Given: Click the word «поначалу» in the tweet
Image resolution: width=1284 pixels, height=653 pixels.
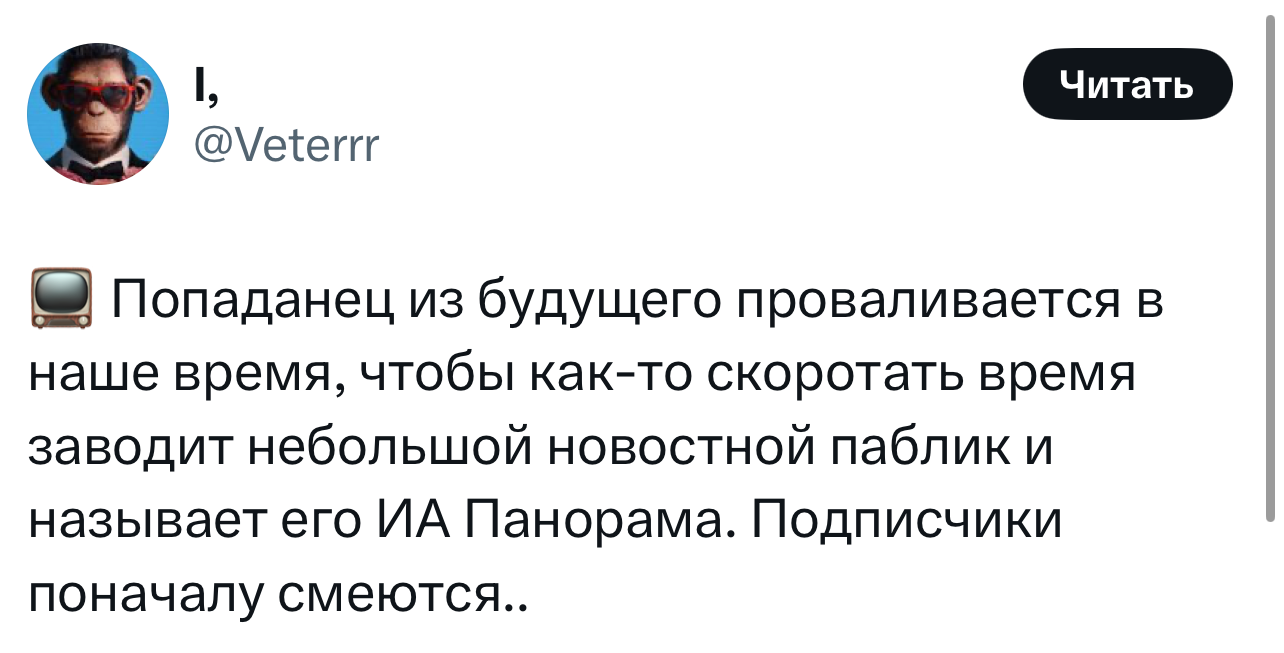Looking at the screenshot, I should [141, 596].
